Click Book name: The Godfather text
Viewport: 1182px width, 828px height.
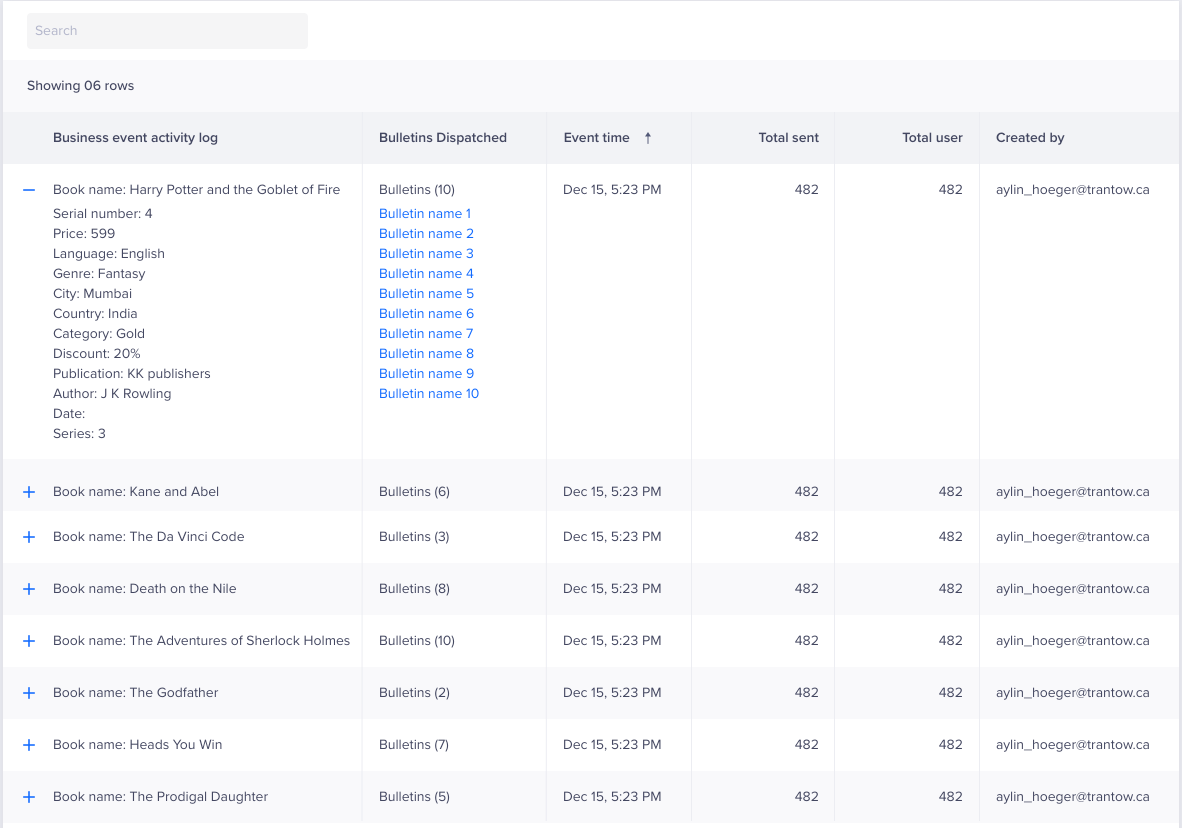pyautogui.click(x=136, y=693)
